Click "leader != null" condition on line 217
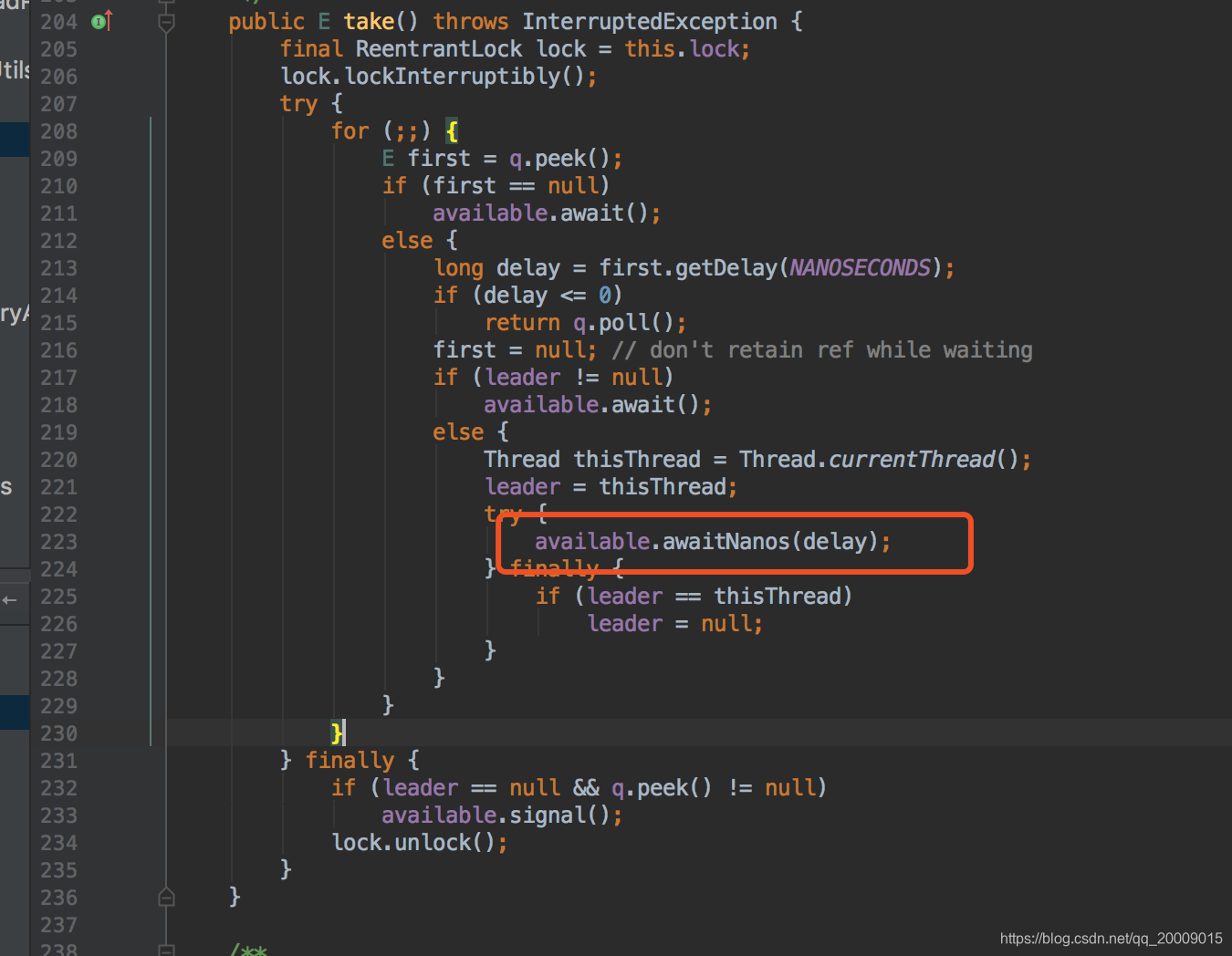Viewport: 1232px width, 956px height. point(573,377)
